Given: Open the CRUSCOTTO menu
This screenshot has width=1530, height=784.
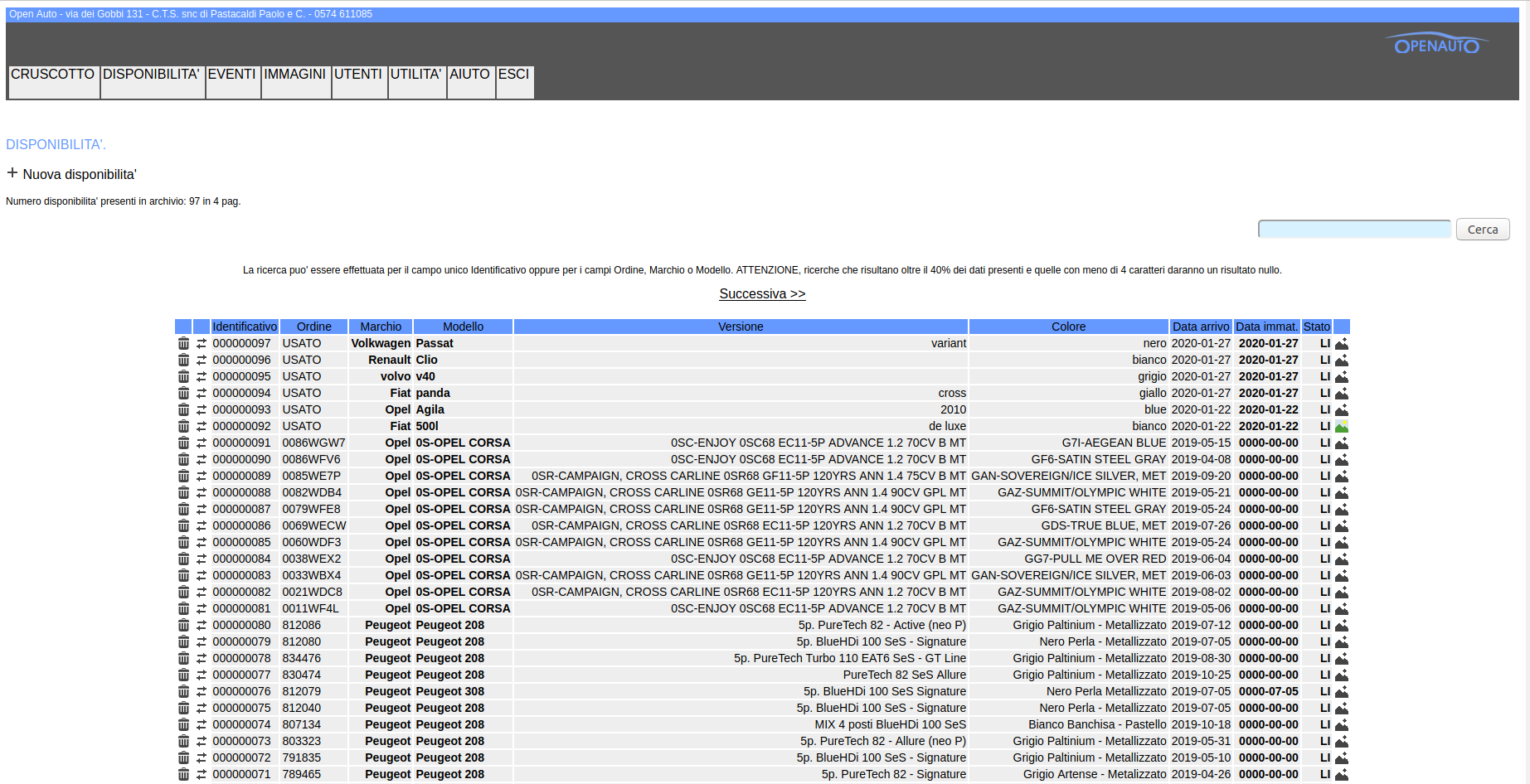Looking at the screenshot, I should point(53,82).
